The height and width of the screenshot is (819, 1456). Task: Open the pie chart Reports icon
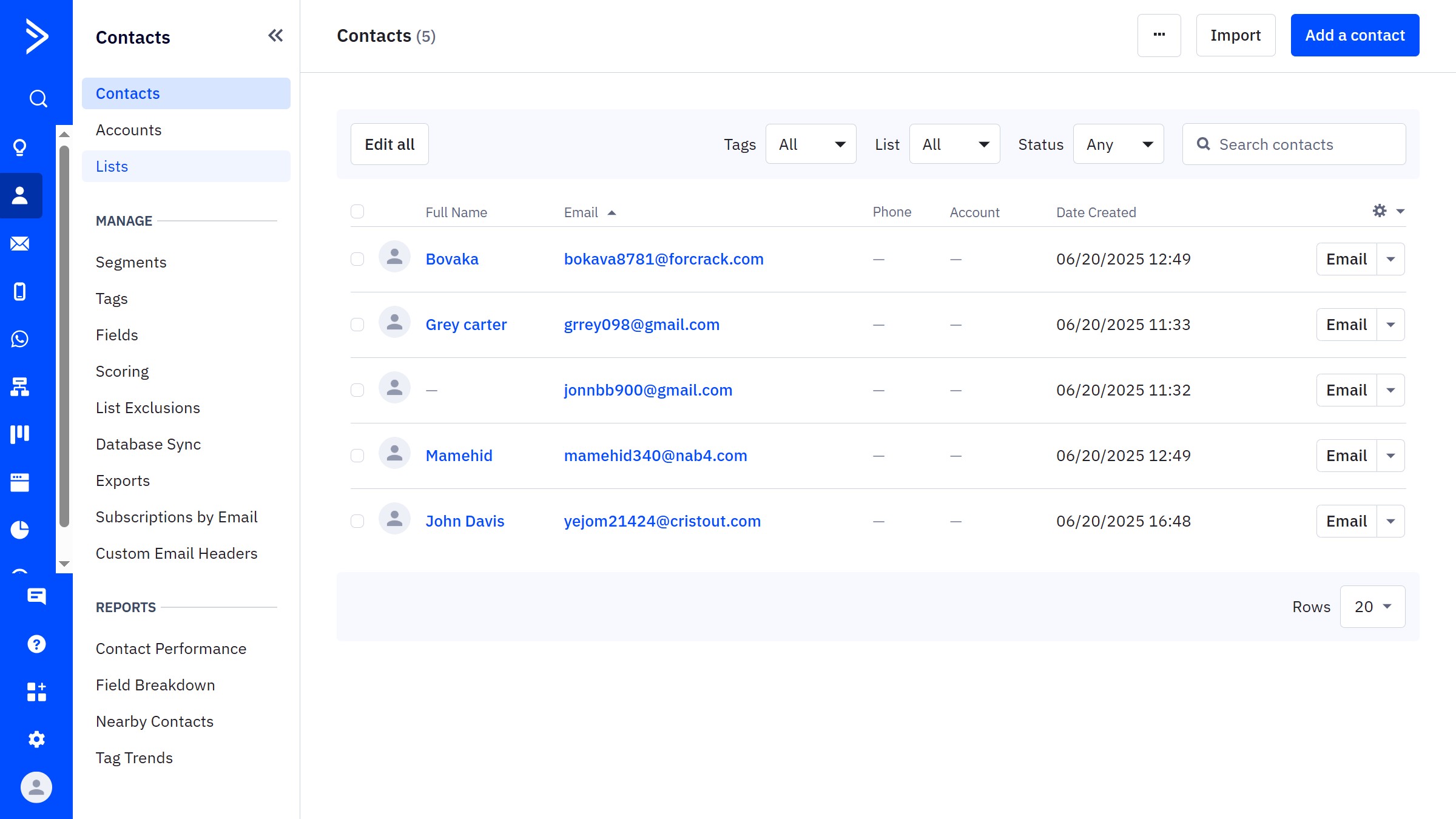tap(20, 530)
